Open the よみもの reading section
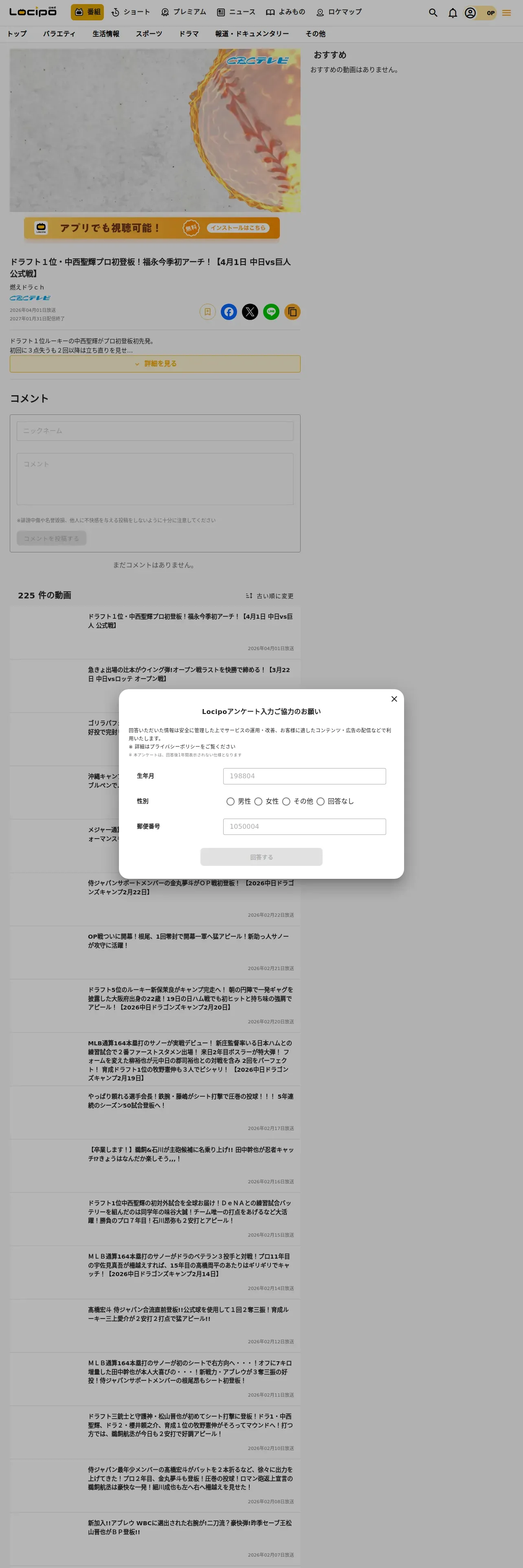 [286, 12]
